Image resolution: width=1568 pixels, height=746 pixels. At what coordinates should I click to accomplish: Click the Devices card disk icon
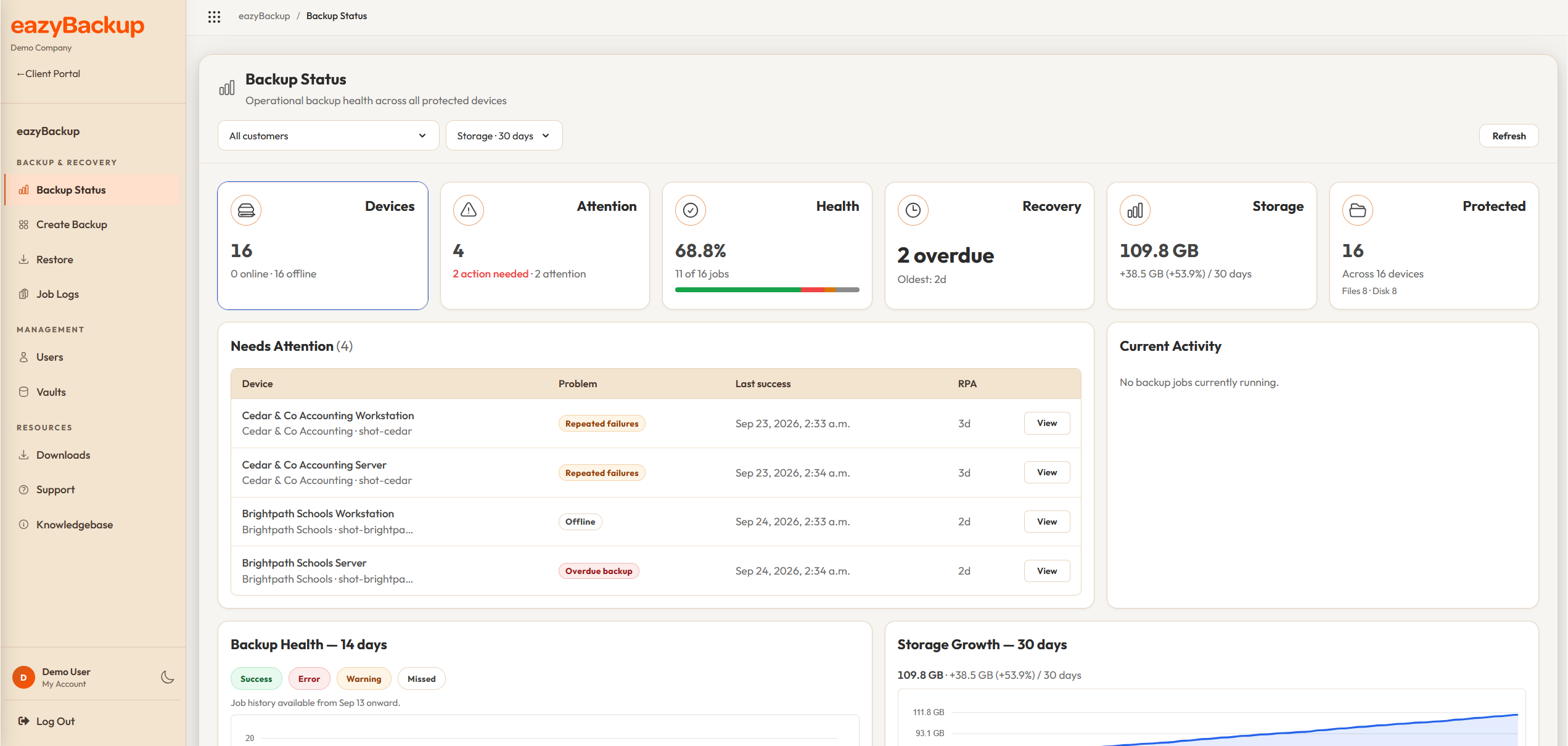tap(246, 210)
